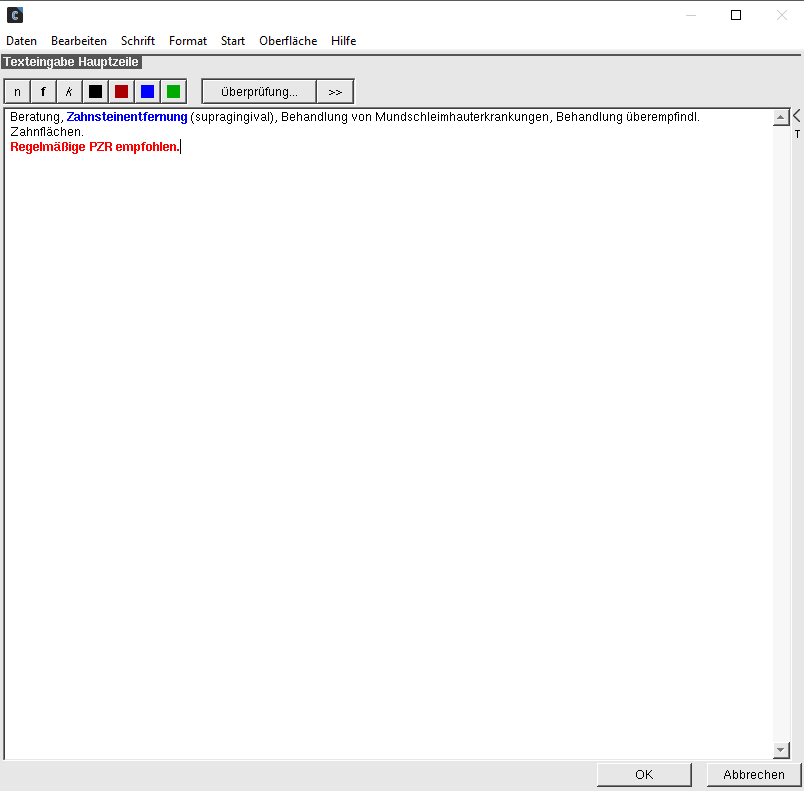The width and height of the screenshot is (804, 791).
Task: Maximize the window
Action: (x=736, y=15)
